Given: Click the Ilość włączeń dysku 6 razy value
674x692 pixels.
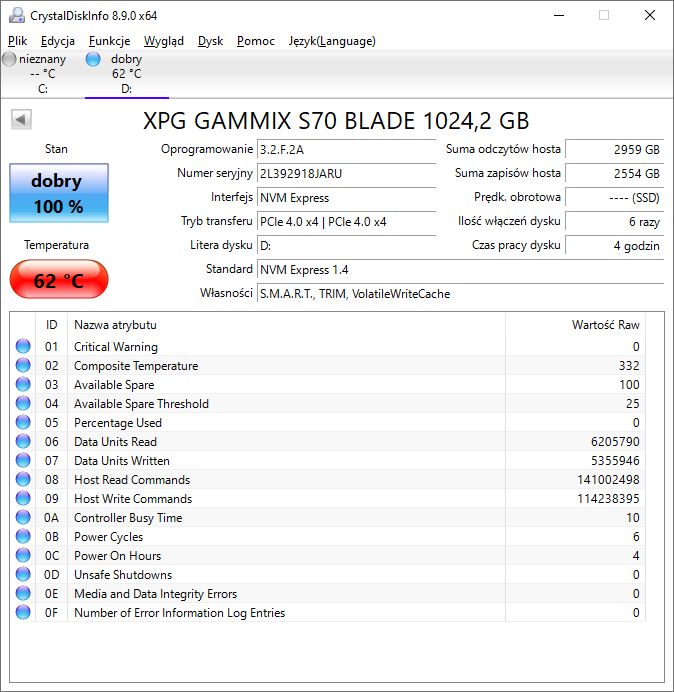Looking at the screenshot, I should [614, 221].
